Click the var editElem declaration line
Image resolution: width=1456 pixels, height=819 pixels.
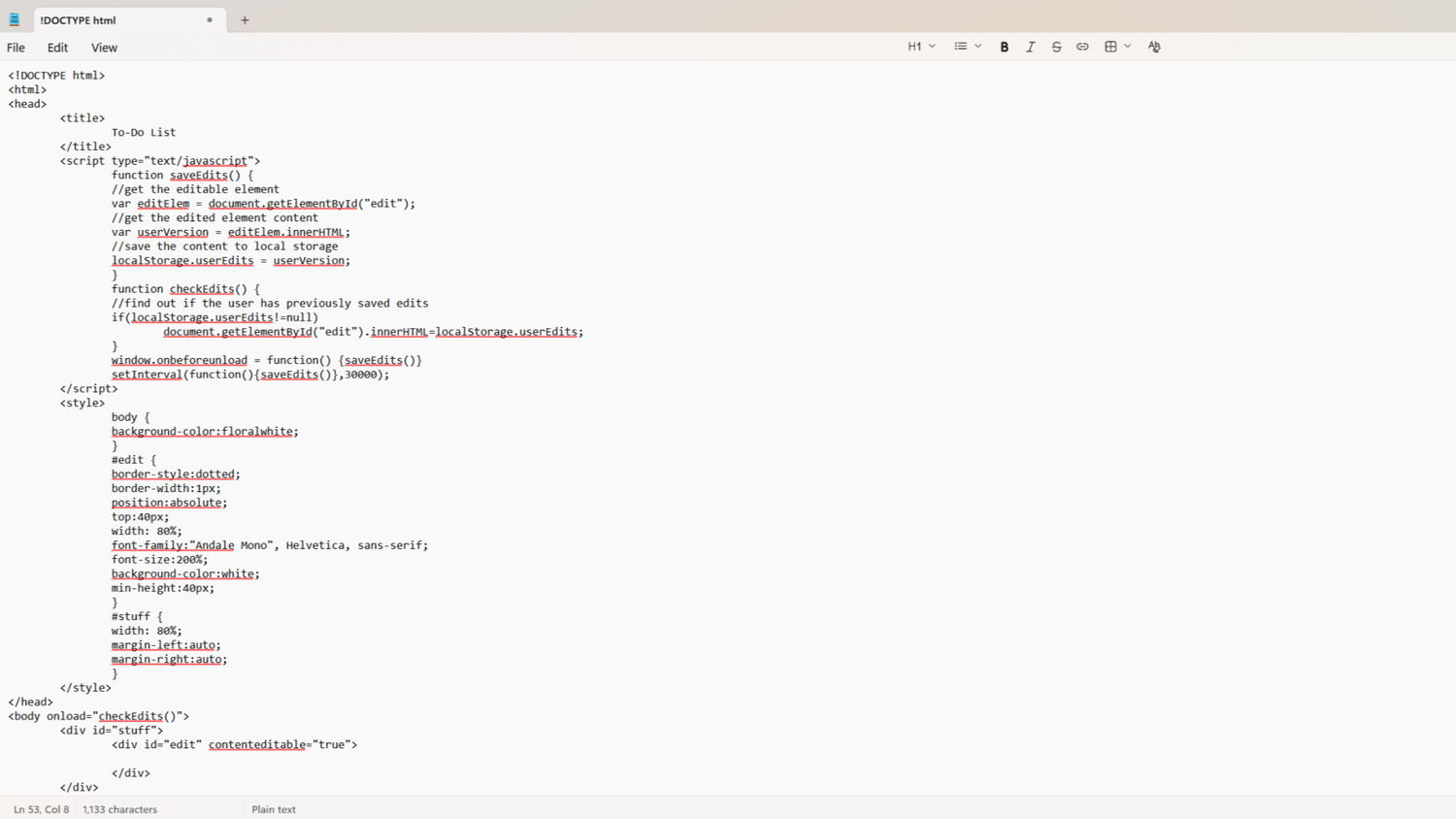pos(263,204)
